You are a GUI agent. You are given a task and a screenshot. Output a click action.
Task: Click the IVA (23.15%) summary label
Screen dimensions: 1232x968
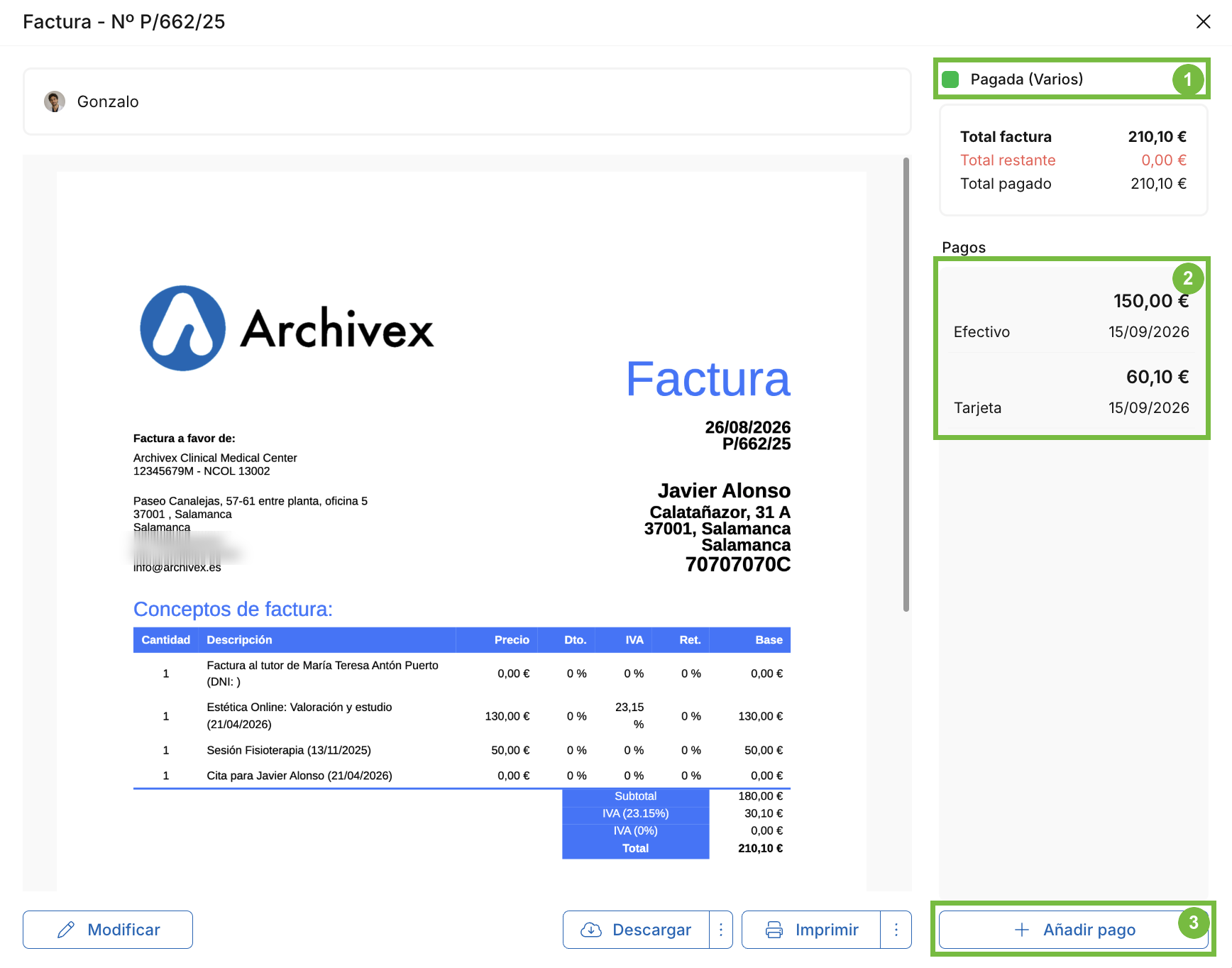636,813
